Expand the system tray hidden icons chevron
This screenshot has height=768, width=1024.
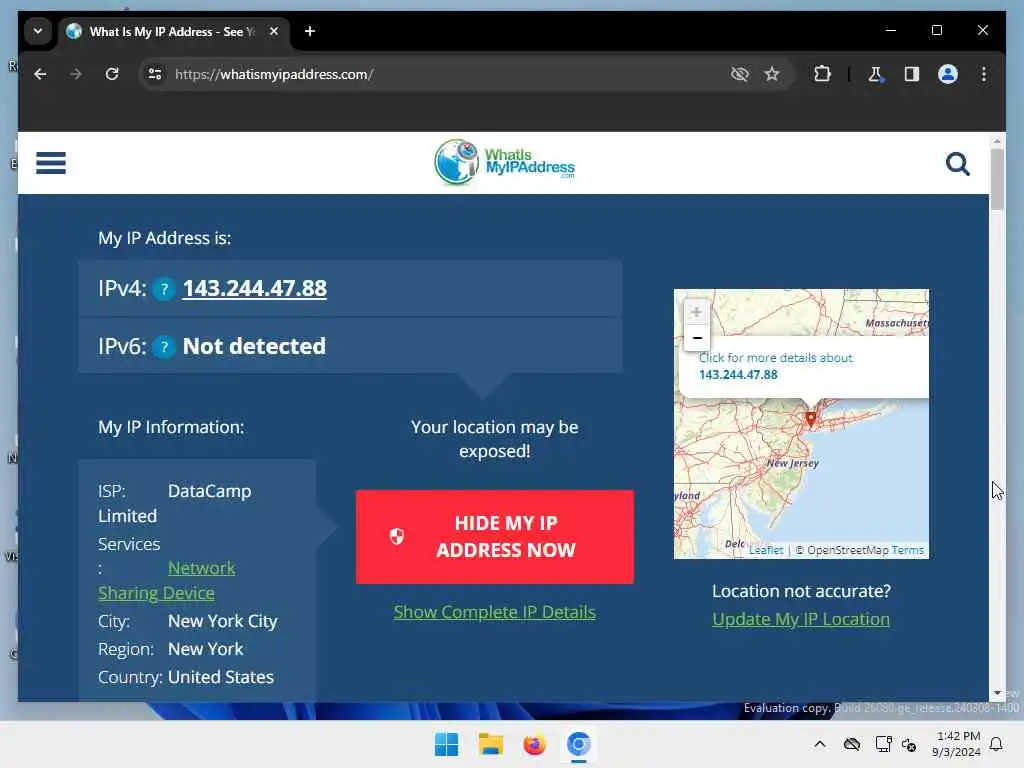[x=820, y=744]
